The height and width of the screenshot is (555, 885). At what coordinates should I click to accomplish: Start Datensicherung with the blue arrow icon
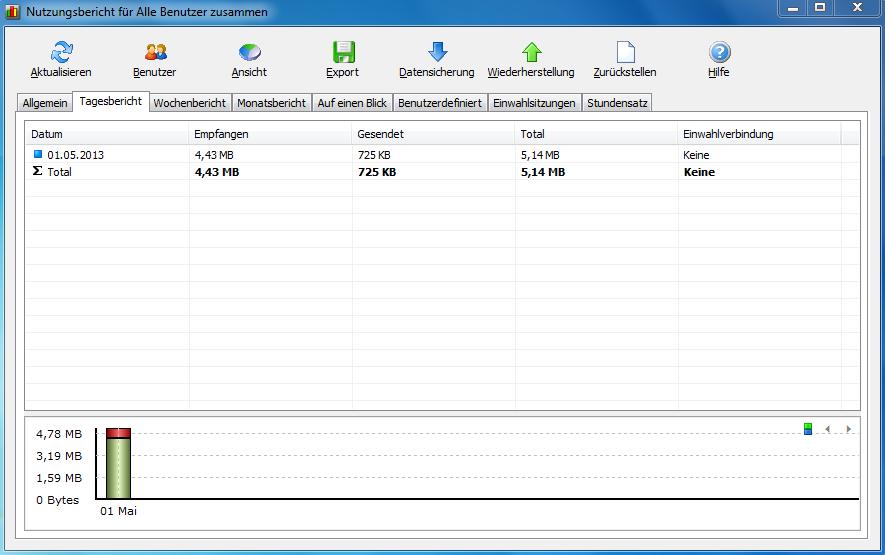pos(437,52)
